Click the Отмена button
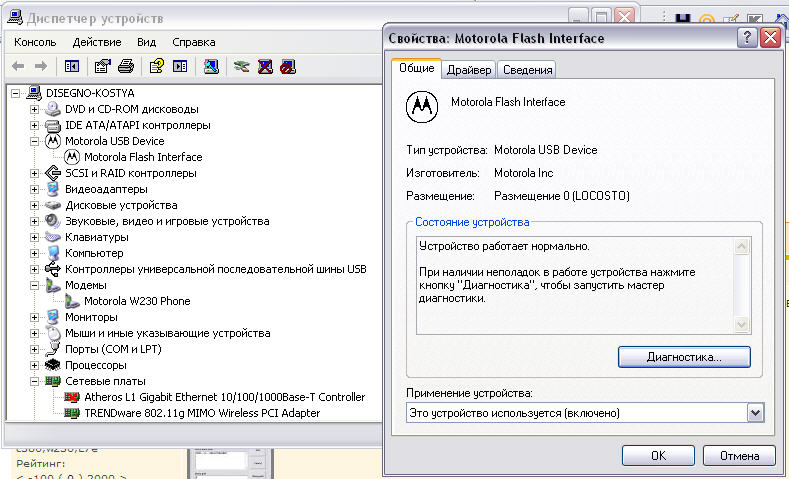Viewport: 789px width, 479px height. 739,455
